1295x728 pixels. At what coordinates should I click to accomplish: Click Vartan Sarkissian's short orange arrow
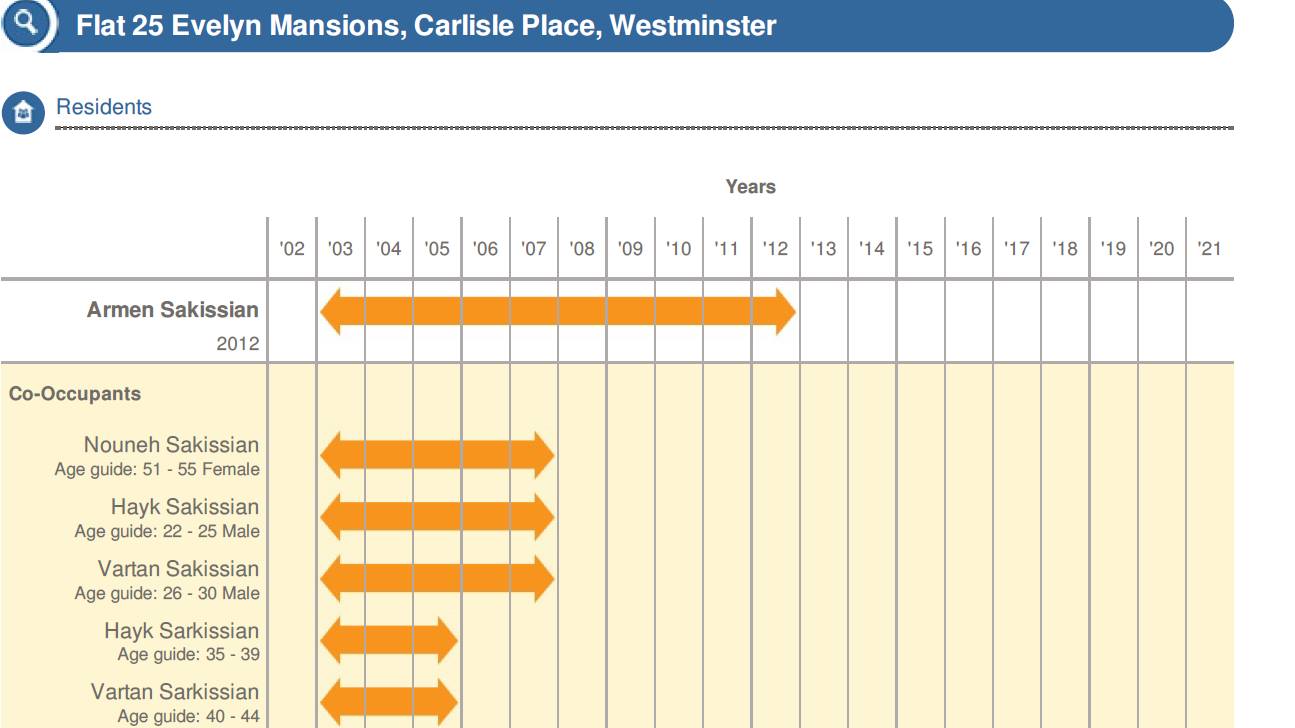(x=389, y=702)
